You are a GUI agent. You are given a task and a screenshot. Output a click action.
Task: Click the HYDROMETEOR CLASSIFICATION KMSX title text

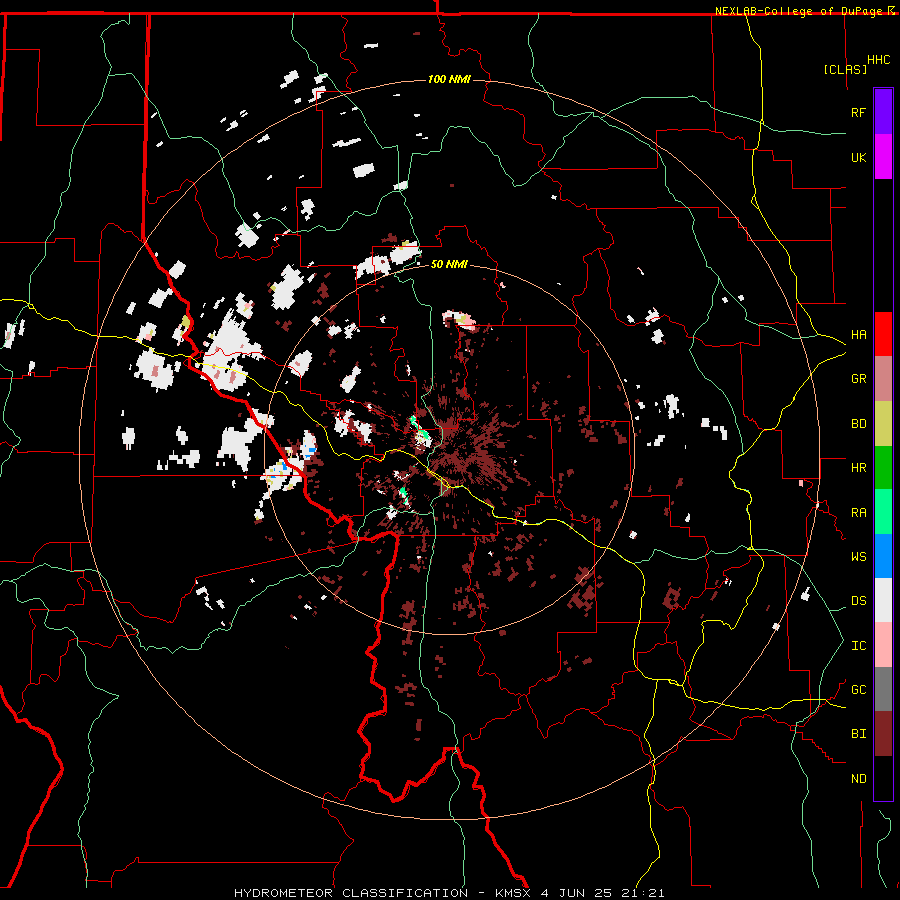[449, 893]
